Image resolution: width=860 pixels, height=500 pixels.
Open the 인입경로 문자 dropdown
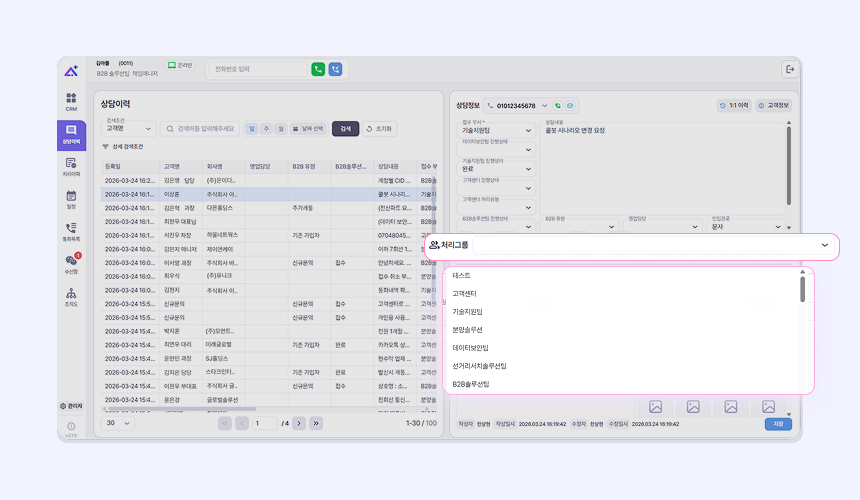[746, 225]
